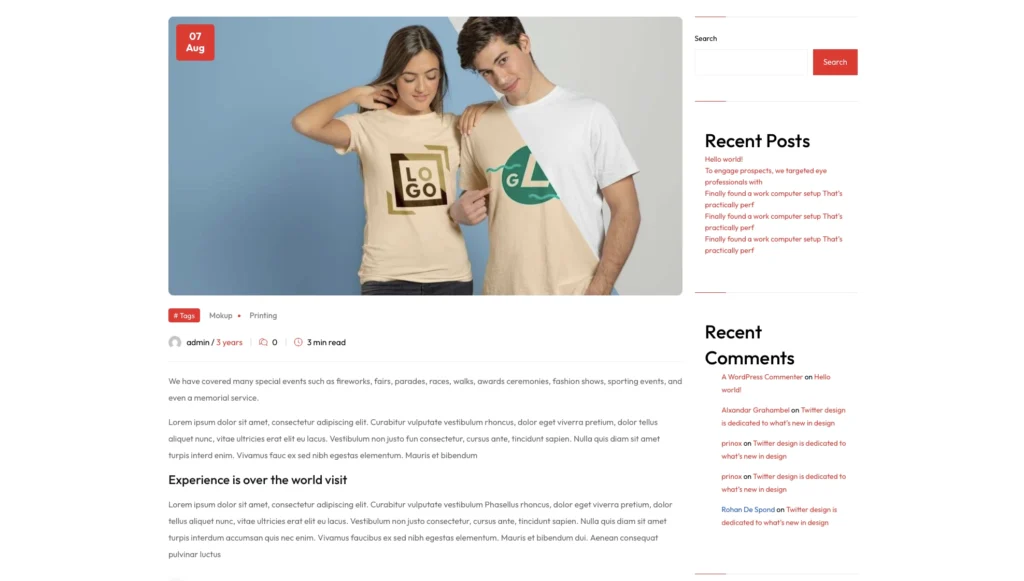Click the red Search button

tap(835, 62)
